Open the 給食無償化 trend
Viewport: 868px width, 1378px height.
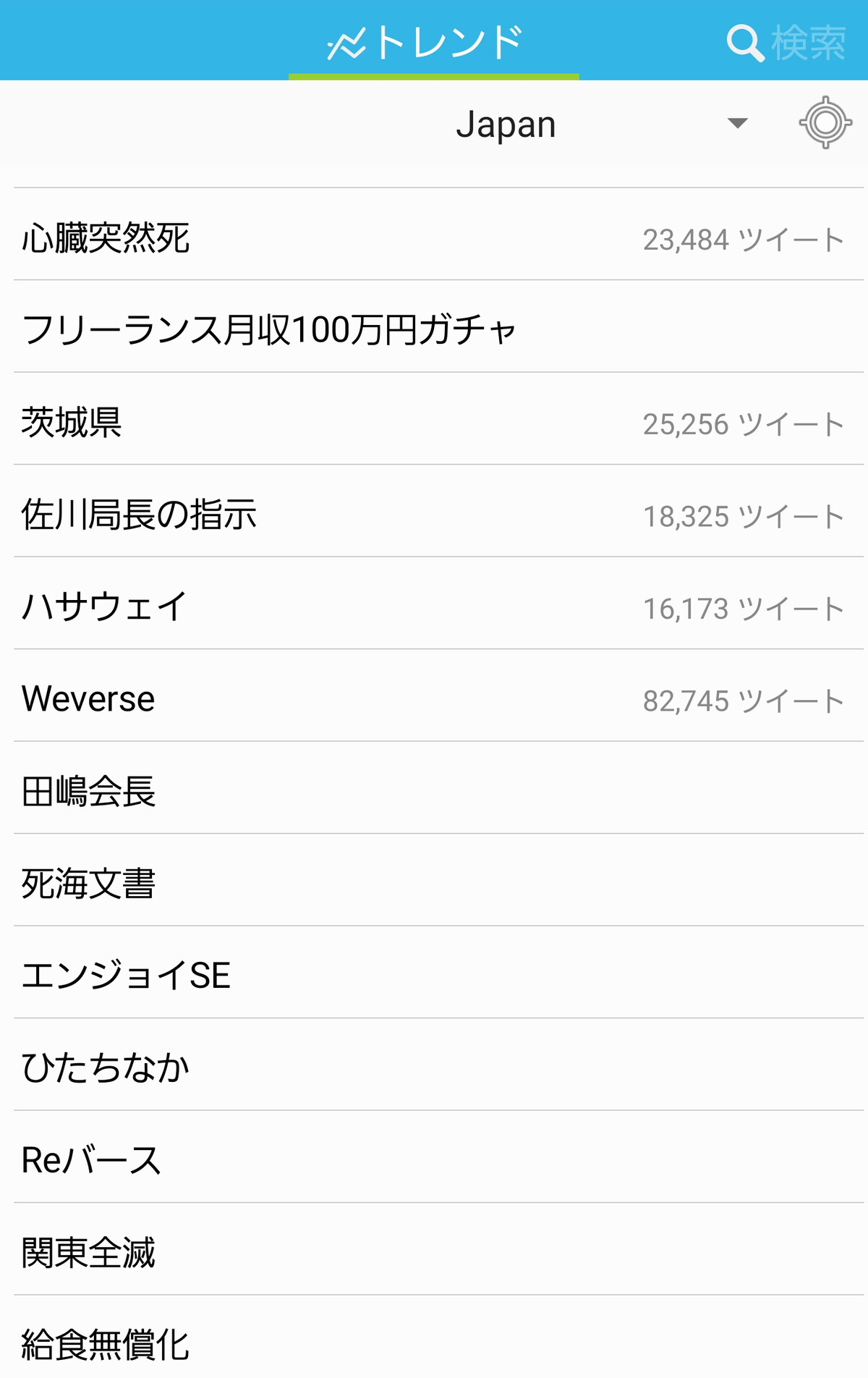[439, 1339]
